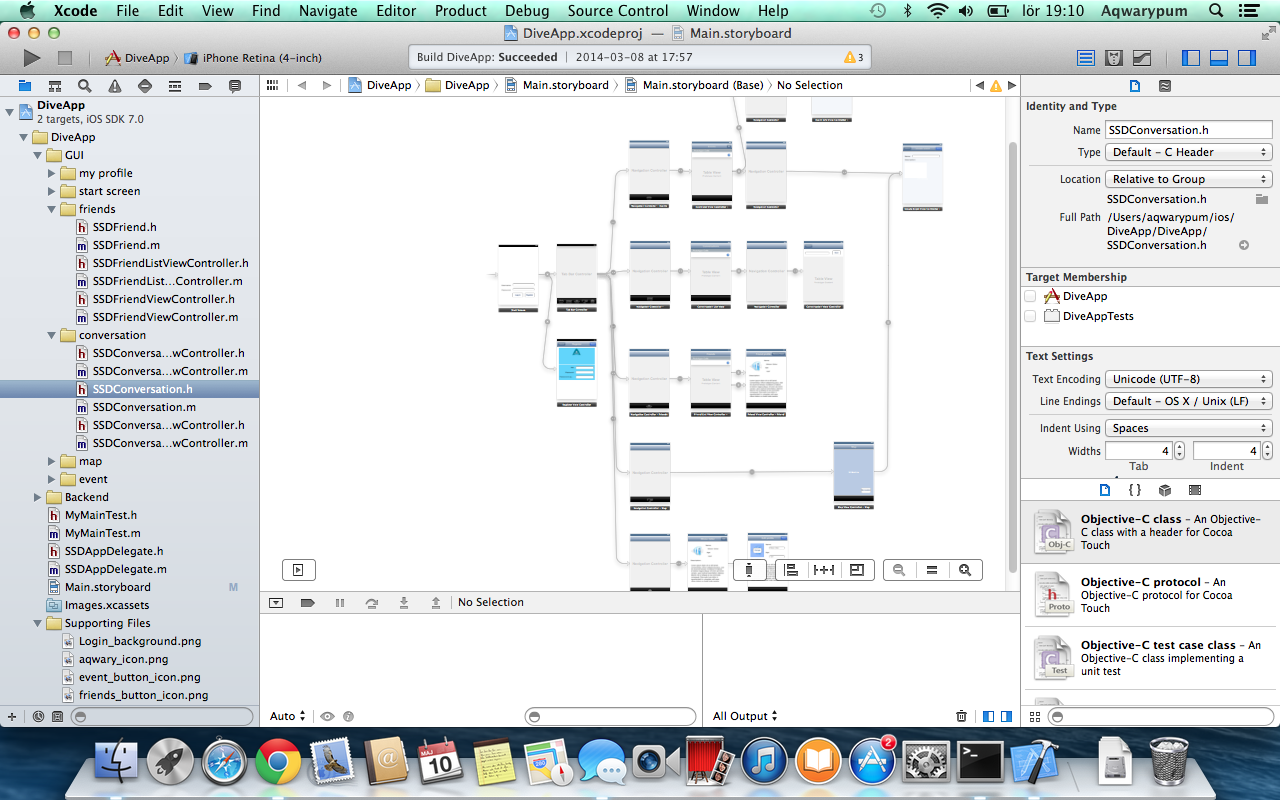
Task: Show the document outline in storyboard
Action: [x=298, y=570]
